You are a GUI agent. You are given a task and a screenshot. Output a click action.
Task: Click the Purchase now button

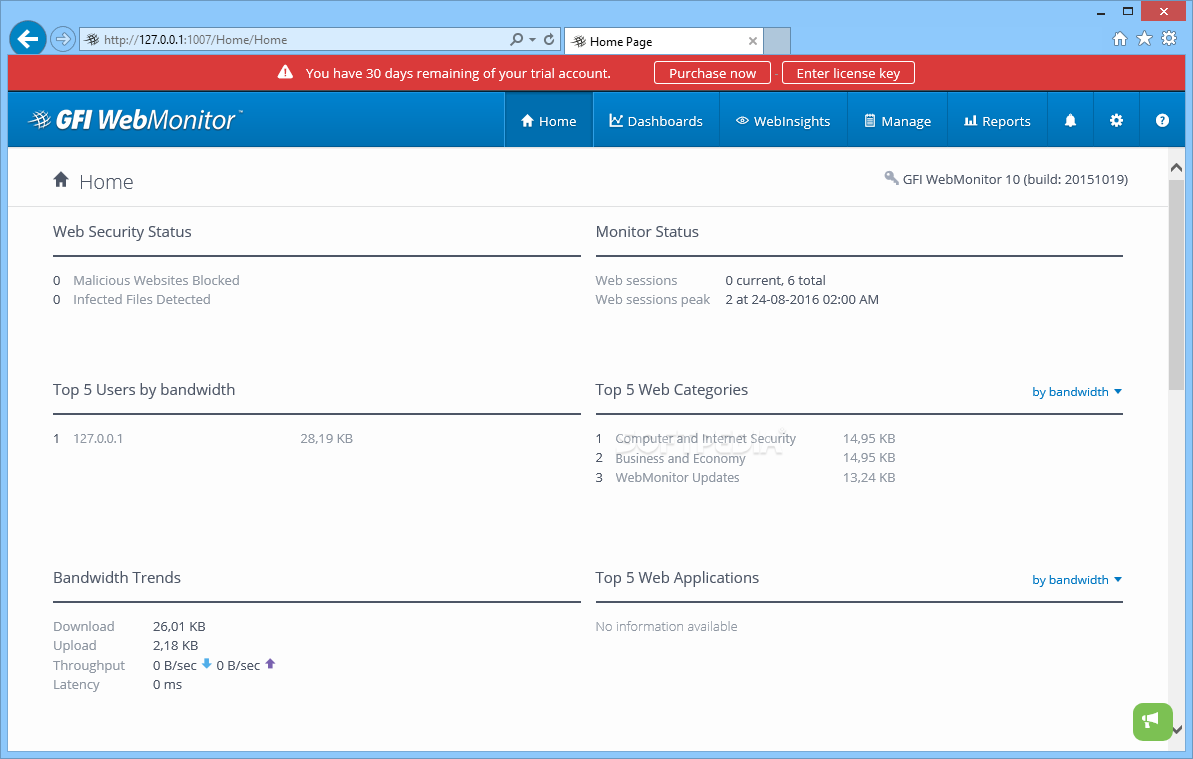(x=712, y=73)
